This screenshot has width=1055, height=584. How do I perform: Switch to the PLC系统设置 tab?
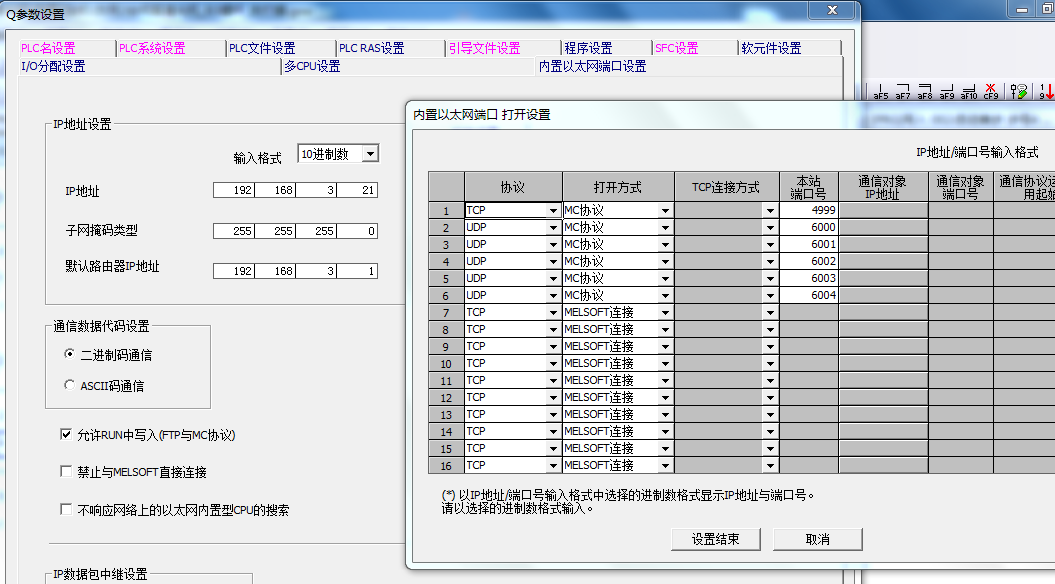[152, 48]
